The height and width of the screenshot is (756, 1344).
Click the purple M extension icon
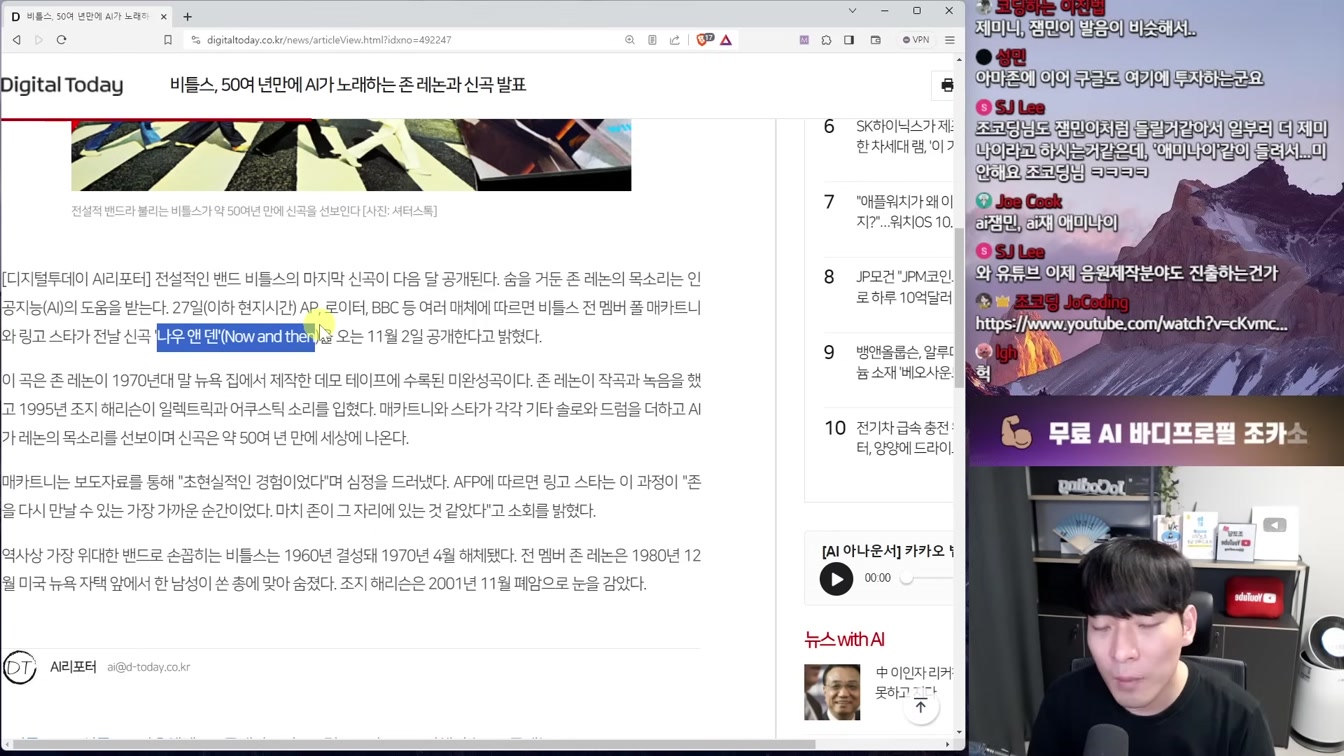click(804, 40)
